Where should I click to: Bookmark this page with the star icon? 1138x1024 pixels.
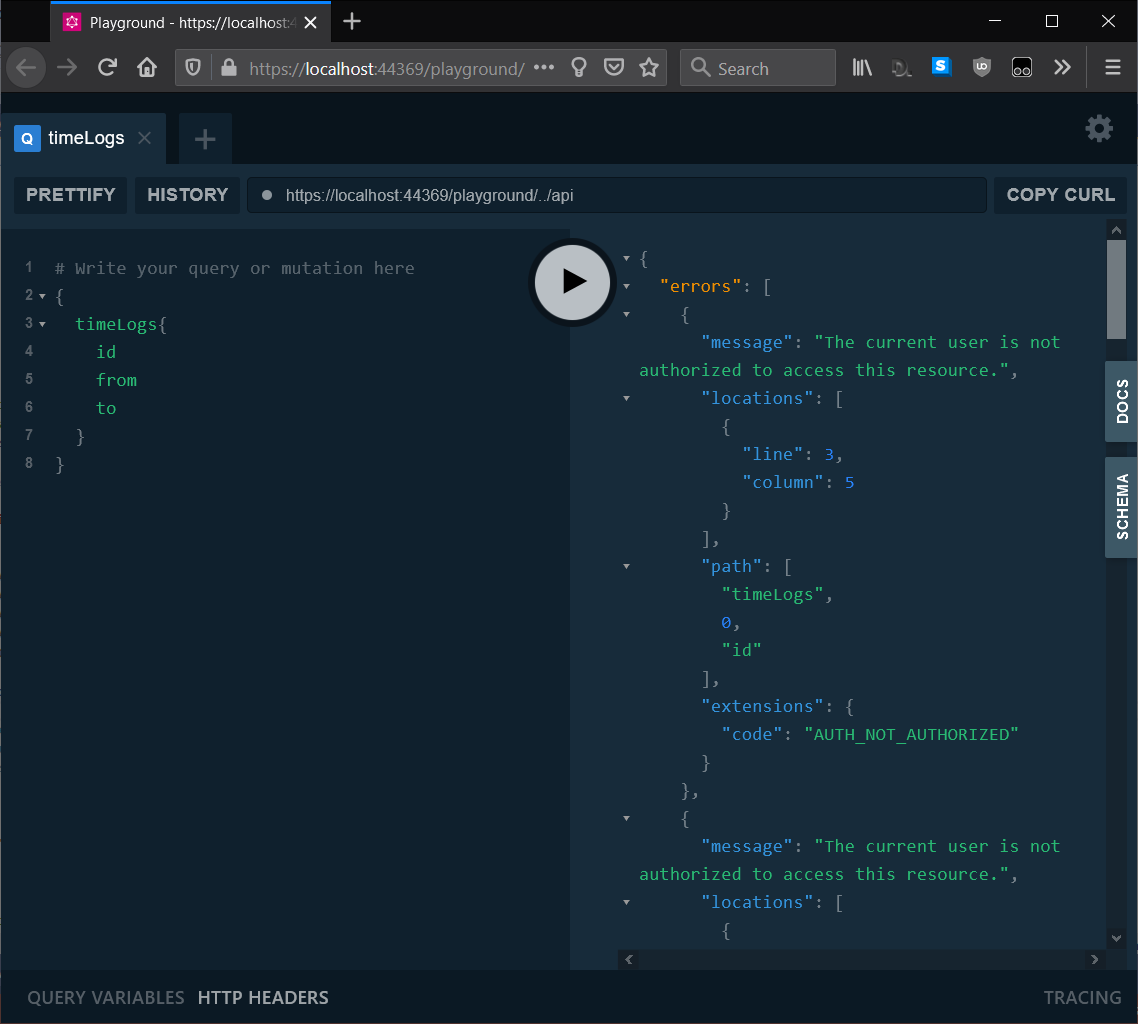tap(649, 68)
